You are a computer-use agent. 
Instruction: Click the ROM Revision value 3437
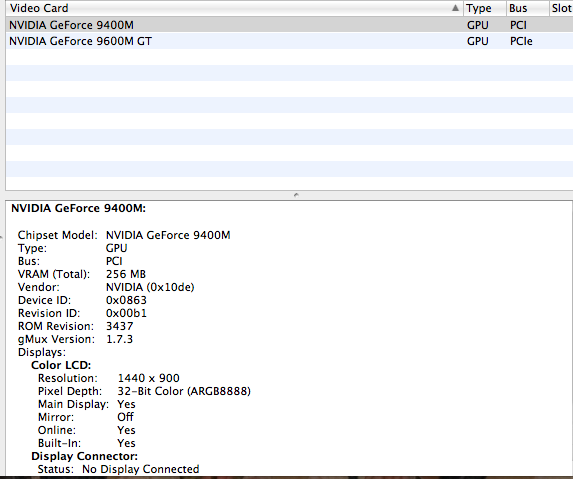coord(119,326)
